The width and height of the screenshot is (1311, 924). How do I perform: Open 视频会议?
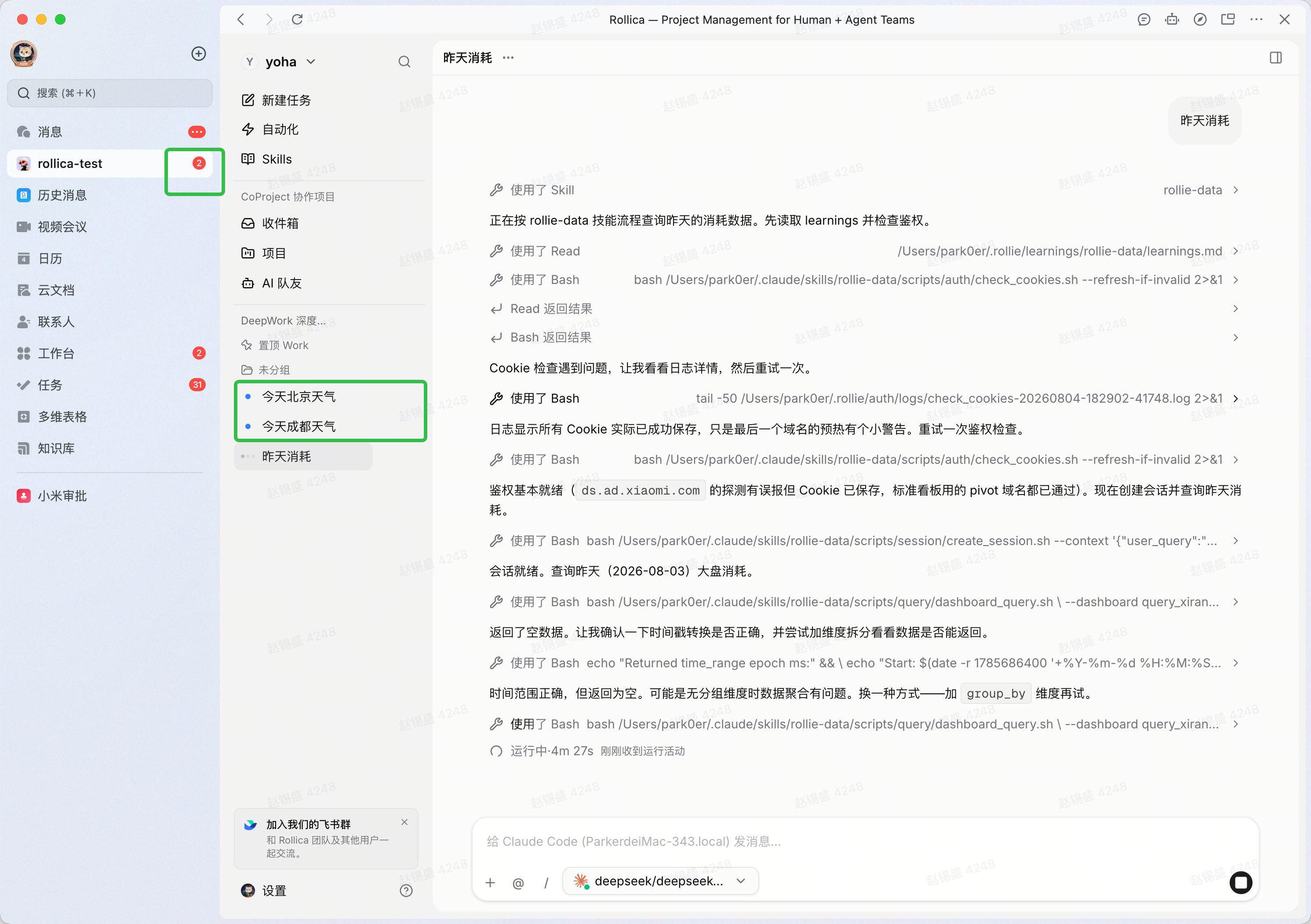(109, 227)
